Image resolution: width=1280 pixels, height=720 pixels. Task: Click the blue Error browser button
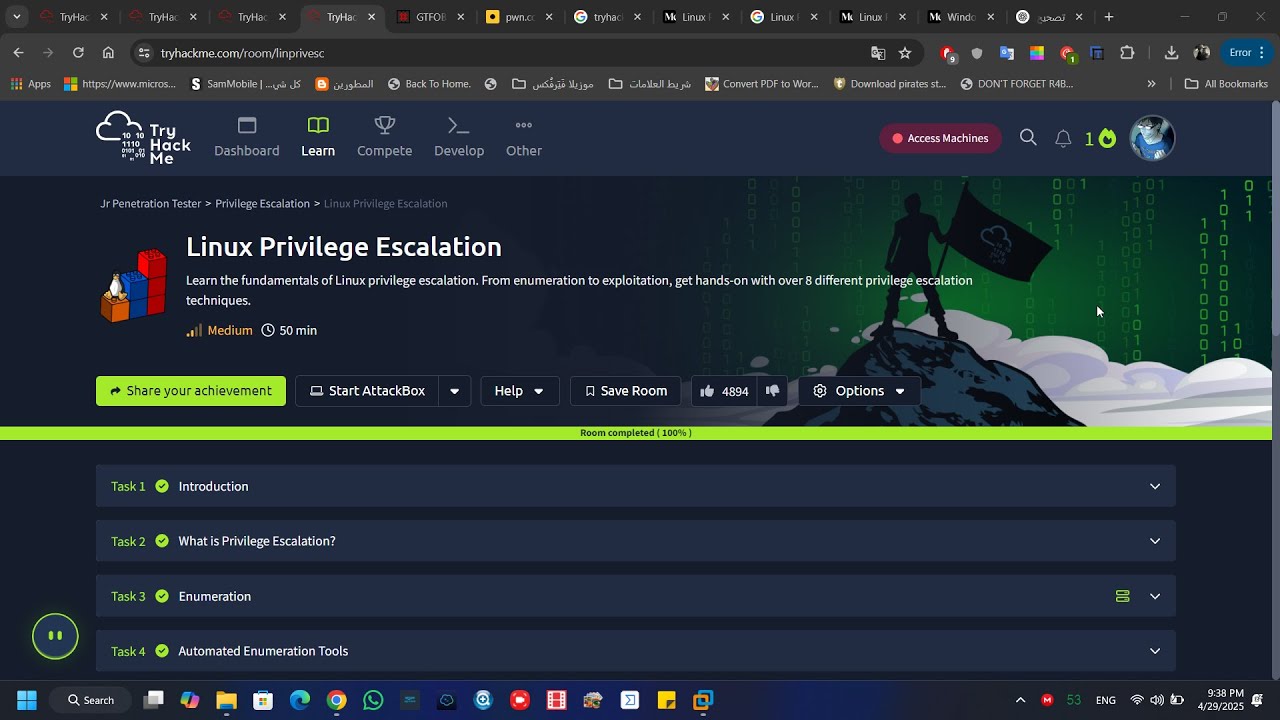tap(1247, 53)
